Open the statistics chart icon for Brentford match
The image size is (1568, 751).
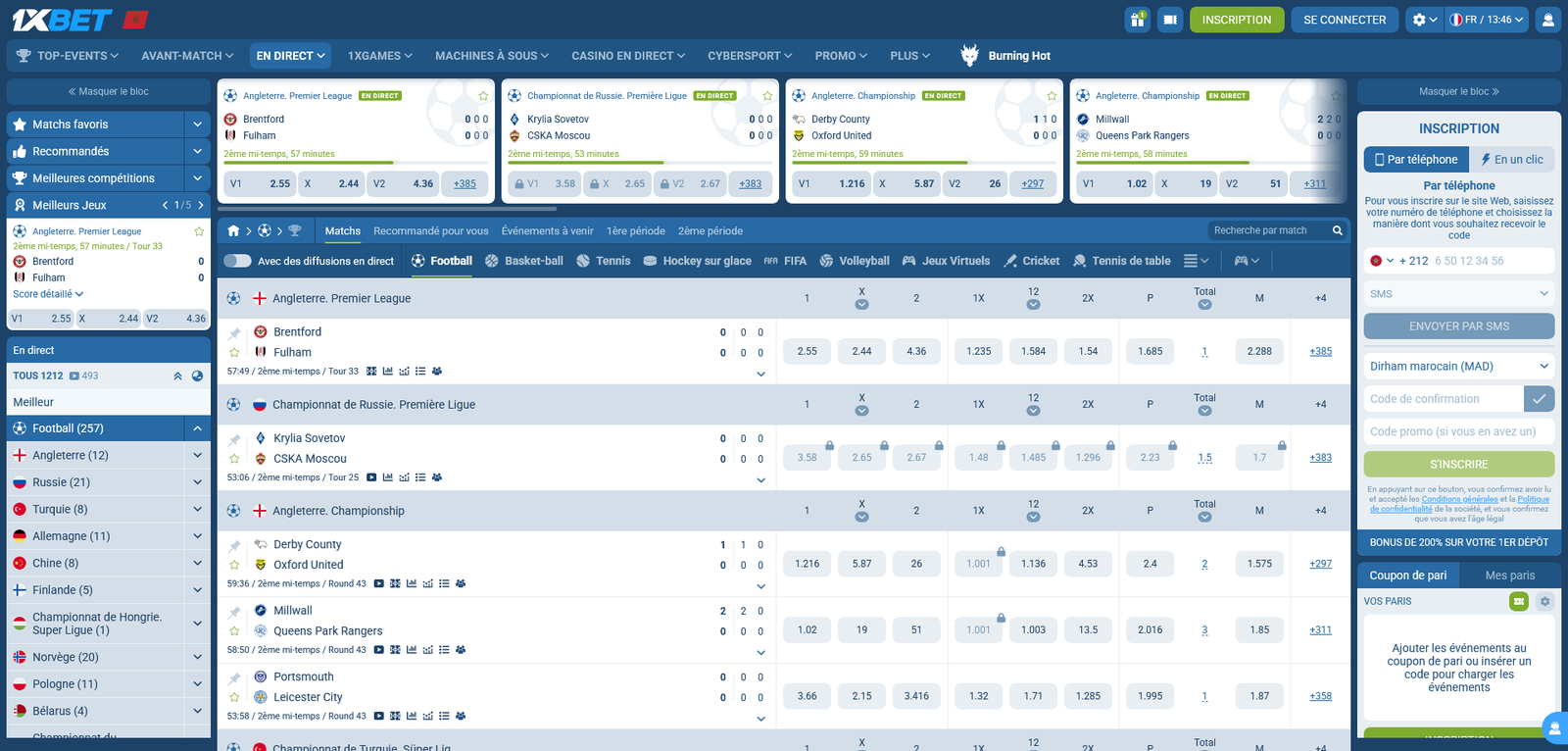pos(388,372)
